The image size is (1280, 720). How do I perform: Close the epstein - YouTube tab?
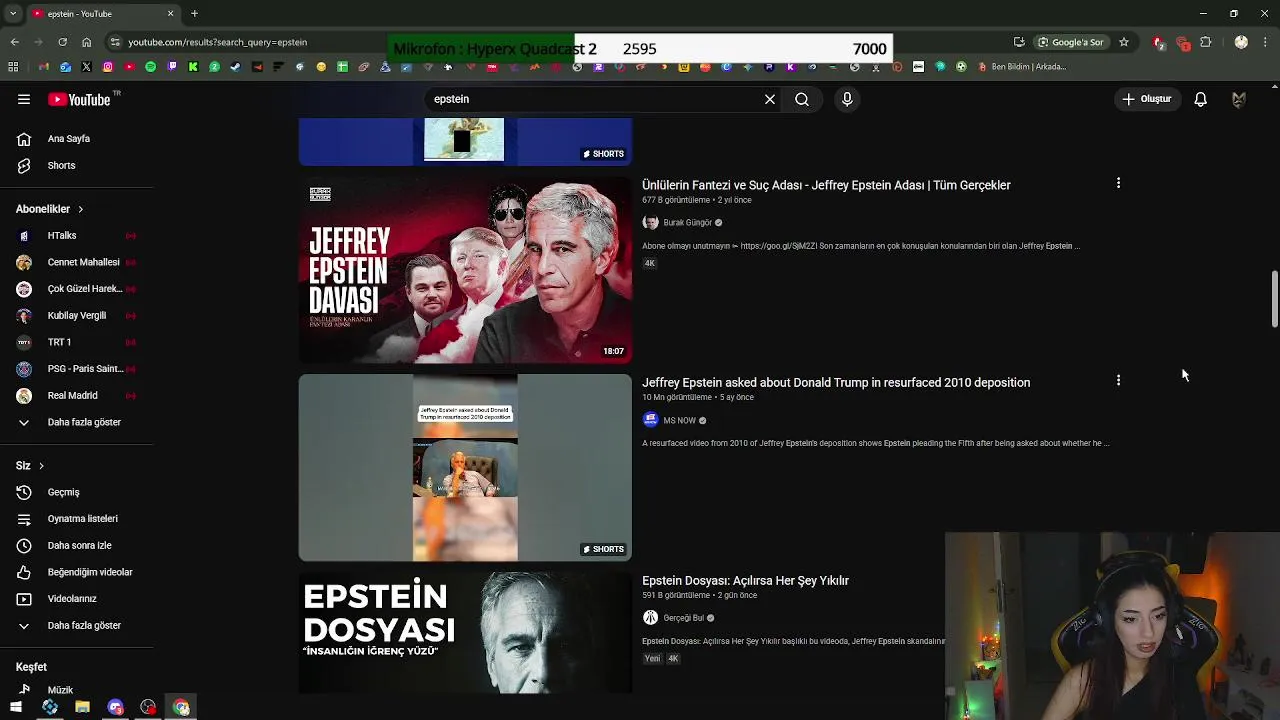click(x=170, y=14)
